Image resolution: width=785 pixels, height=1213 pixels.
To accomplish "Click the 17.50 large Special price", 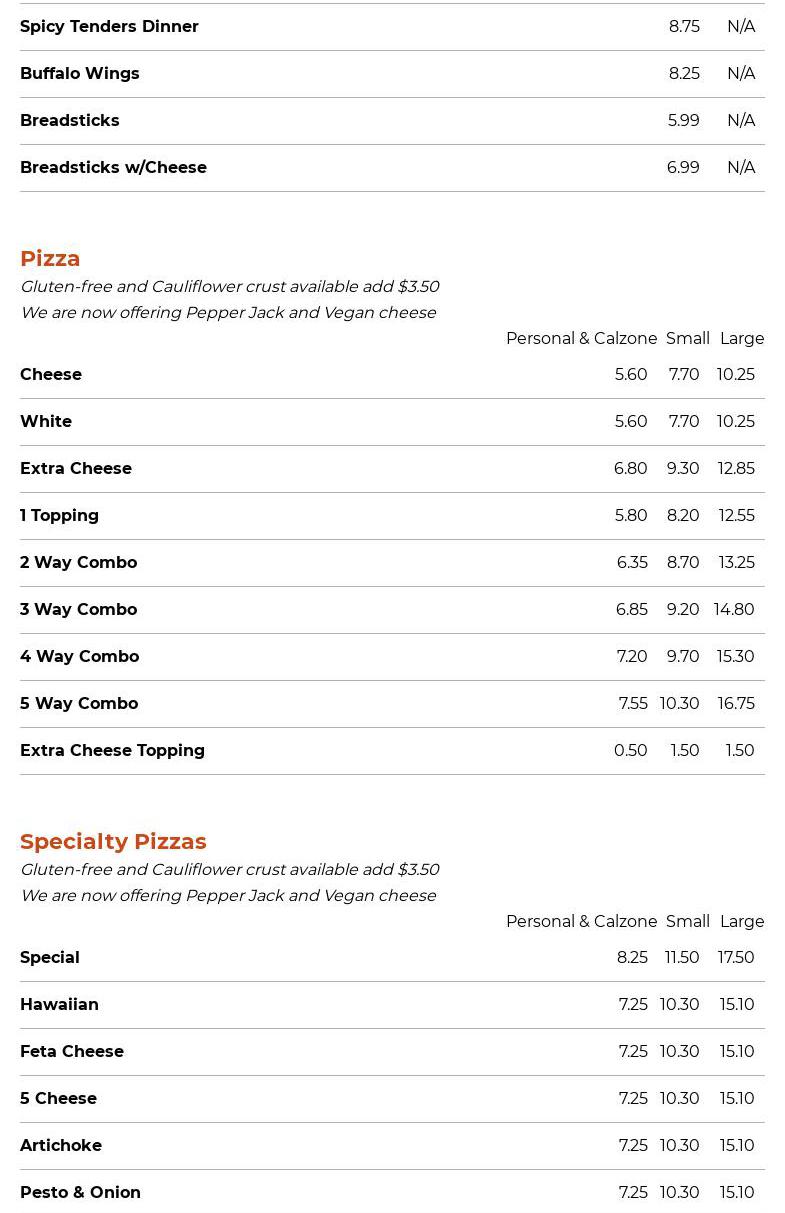I will [736, 957].
